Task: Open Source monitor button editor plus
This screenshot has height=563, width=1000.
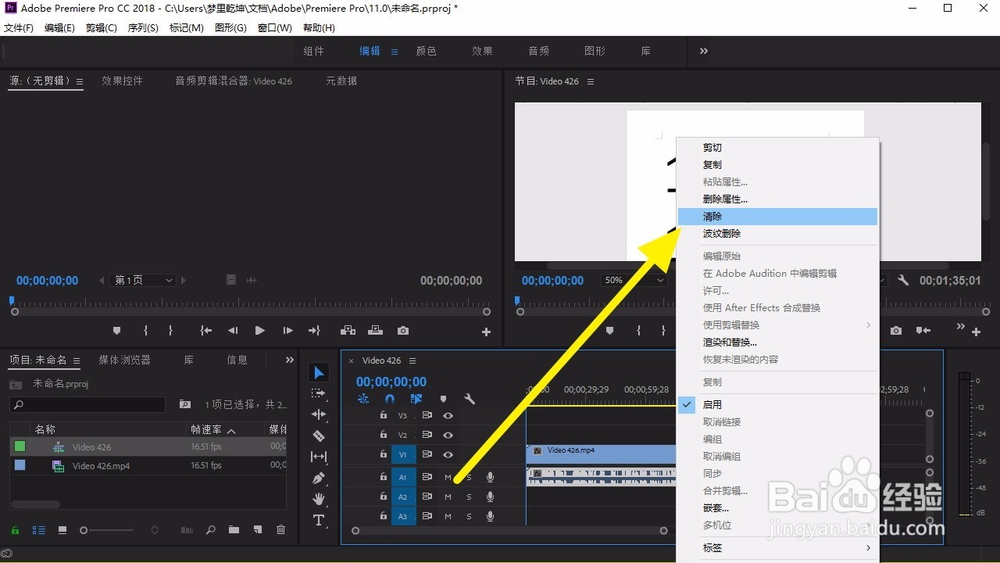Action: click(486, 332)
